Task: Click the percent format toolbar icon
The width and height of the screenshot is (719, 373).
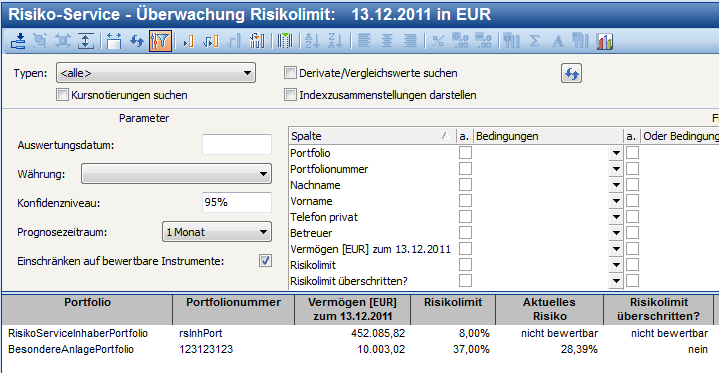Action: coord(438,41)
